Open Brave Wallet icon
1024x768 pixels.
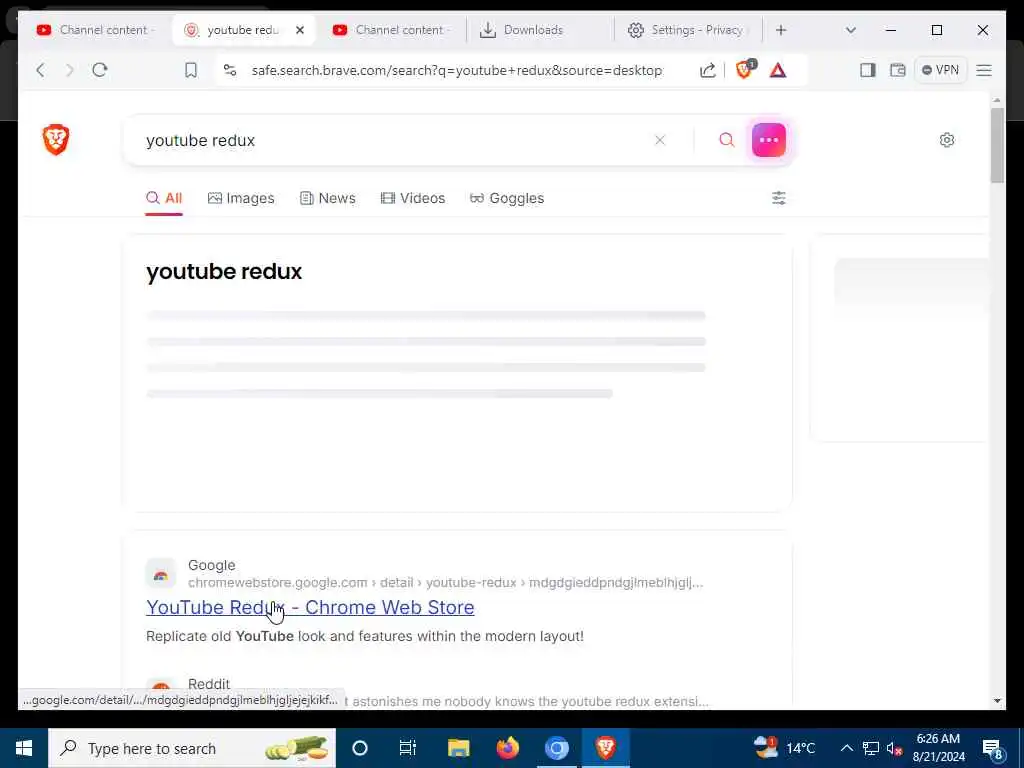click(898, 70)
